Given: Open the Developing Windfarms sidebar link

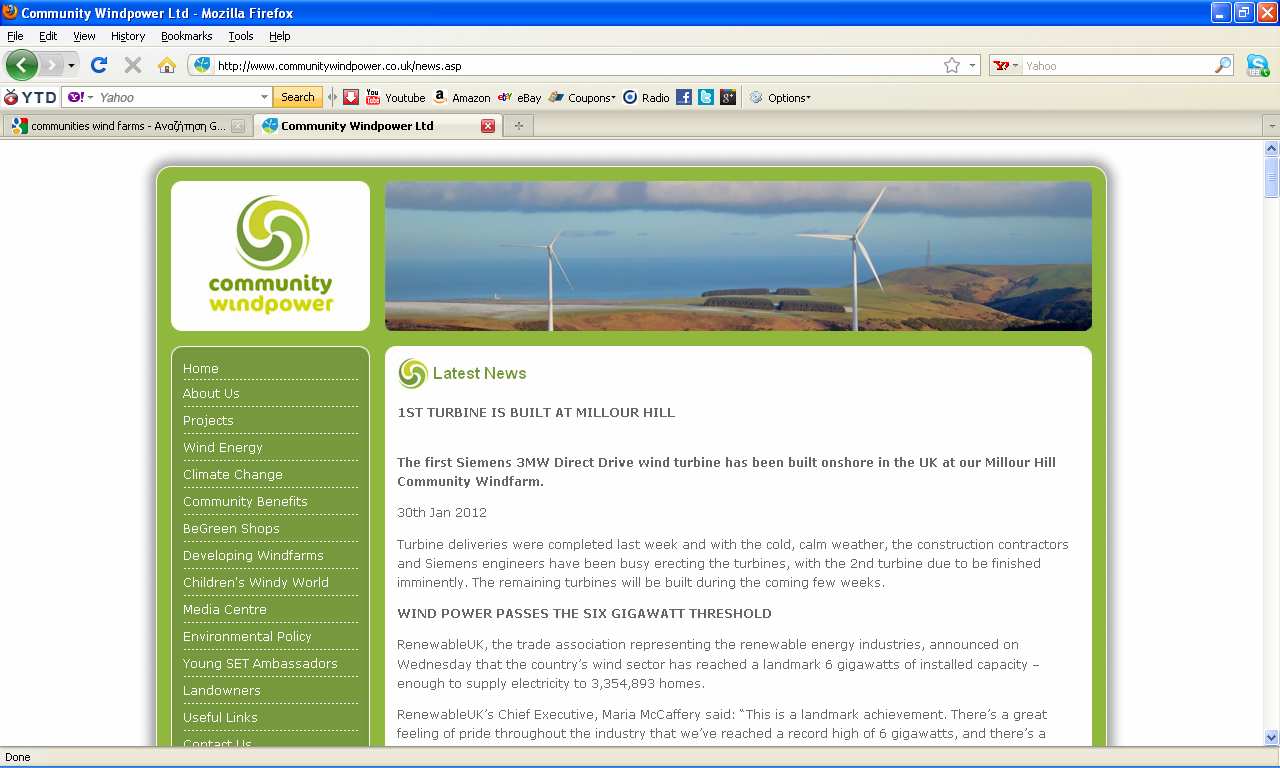Looking at the screenshot, I should (x=253, y=556).
